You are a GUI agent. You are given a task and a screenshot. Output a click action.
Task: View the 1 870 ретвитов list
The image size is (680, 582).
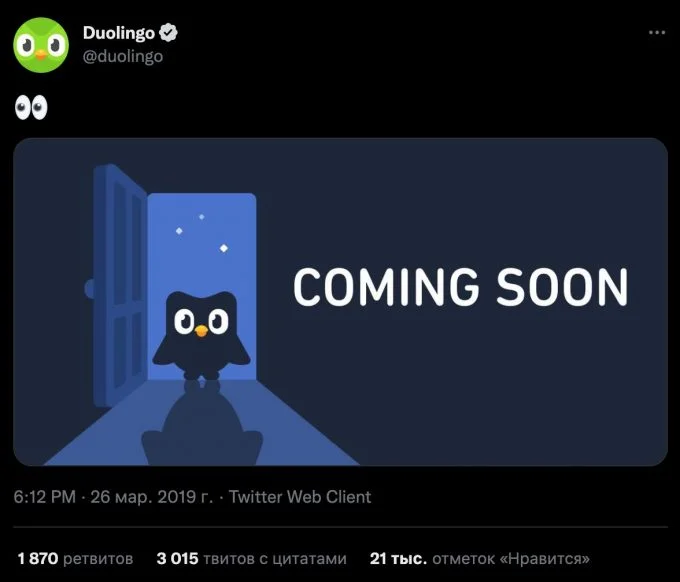click(75, 559)
